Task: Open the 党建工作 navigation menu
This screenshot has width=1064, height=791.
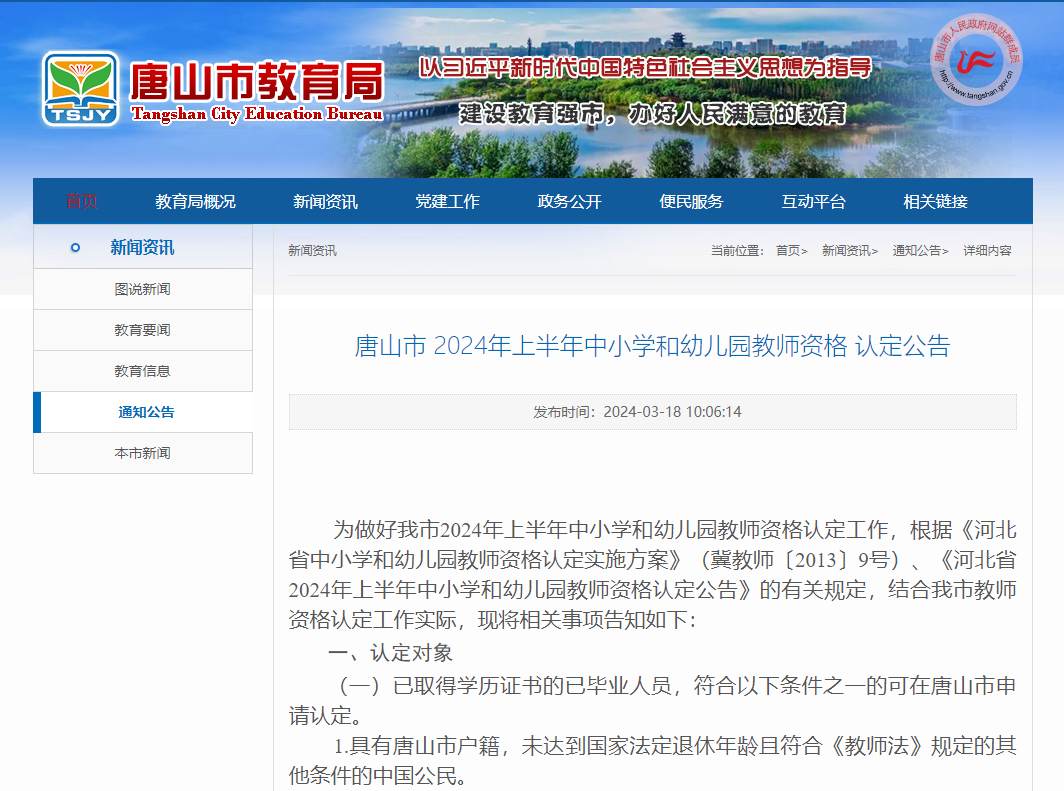Action: (447, 200)
